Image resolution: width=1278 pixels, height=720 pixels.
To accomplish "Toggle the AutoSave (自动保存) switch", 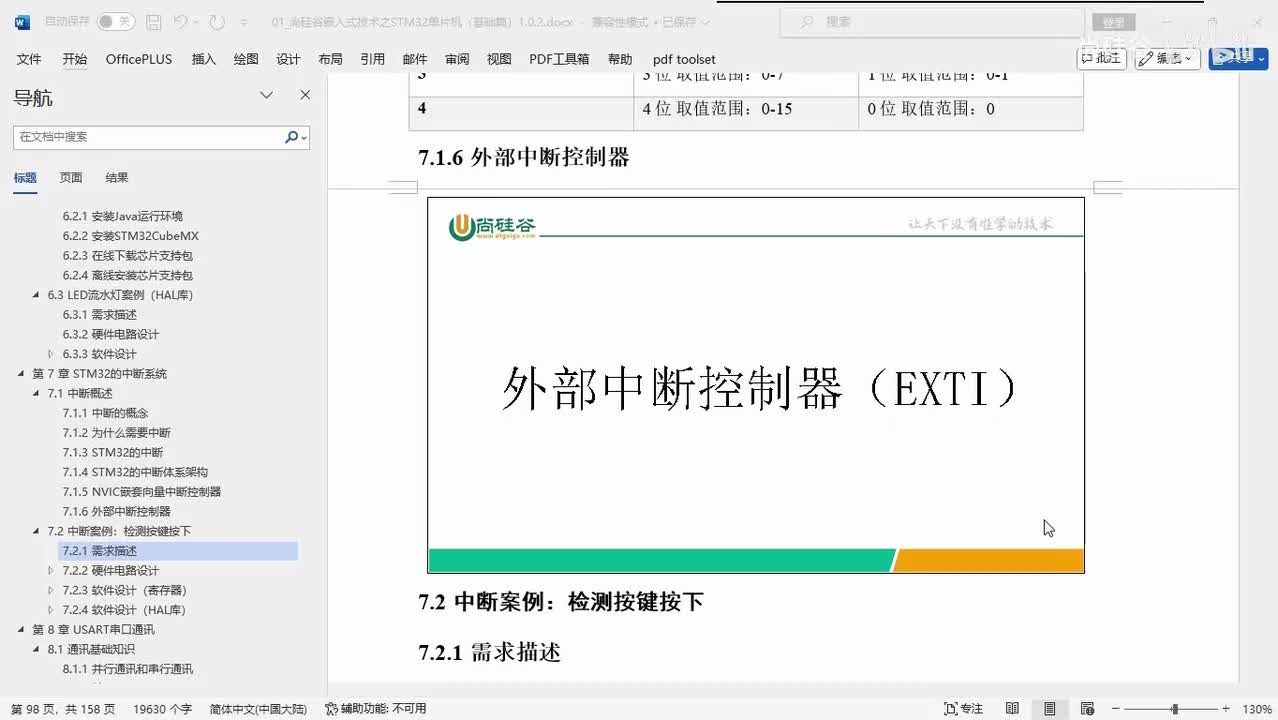I will 115,21.
